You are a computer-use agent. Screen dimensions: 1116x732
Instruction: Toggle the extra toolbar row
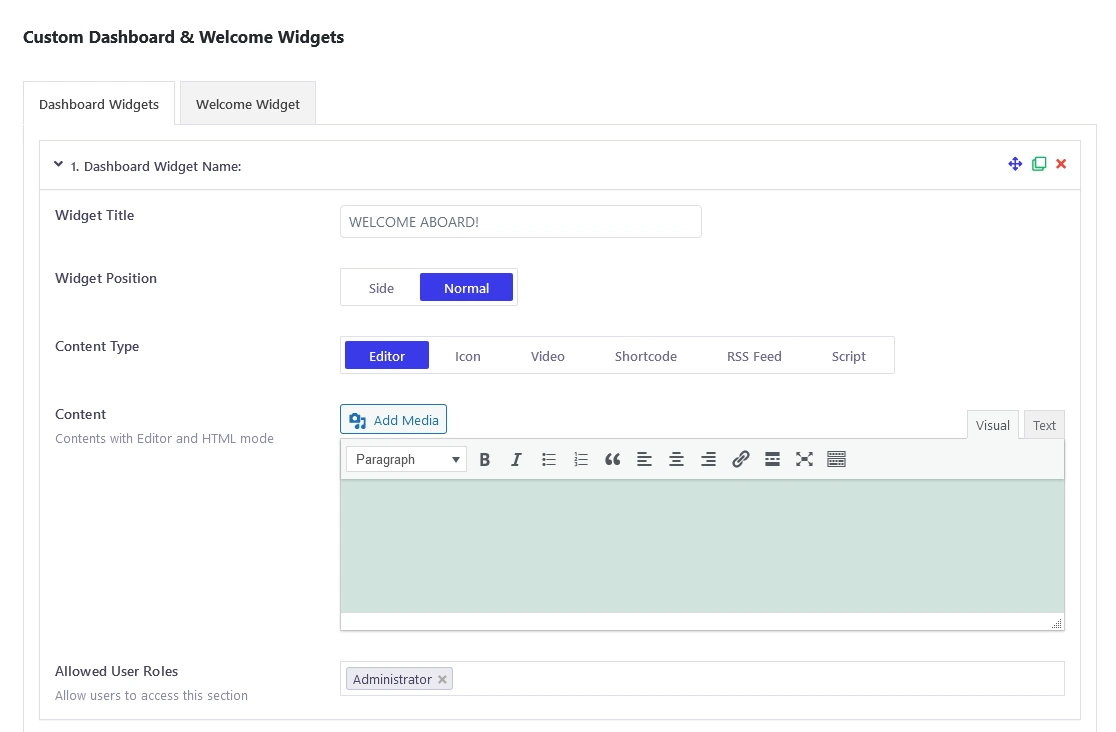point(836,459)
